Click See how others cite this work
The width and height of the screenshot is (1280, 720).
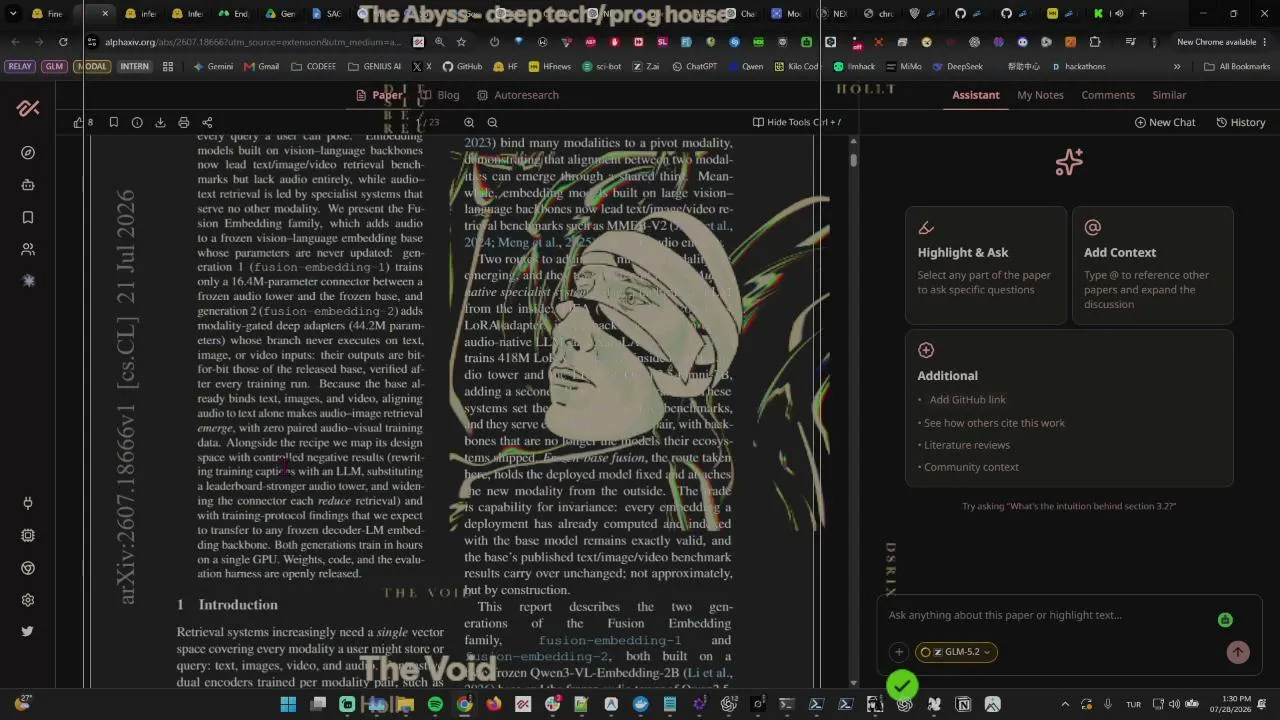[x=994, y=423]
